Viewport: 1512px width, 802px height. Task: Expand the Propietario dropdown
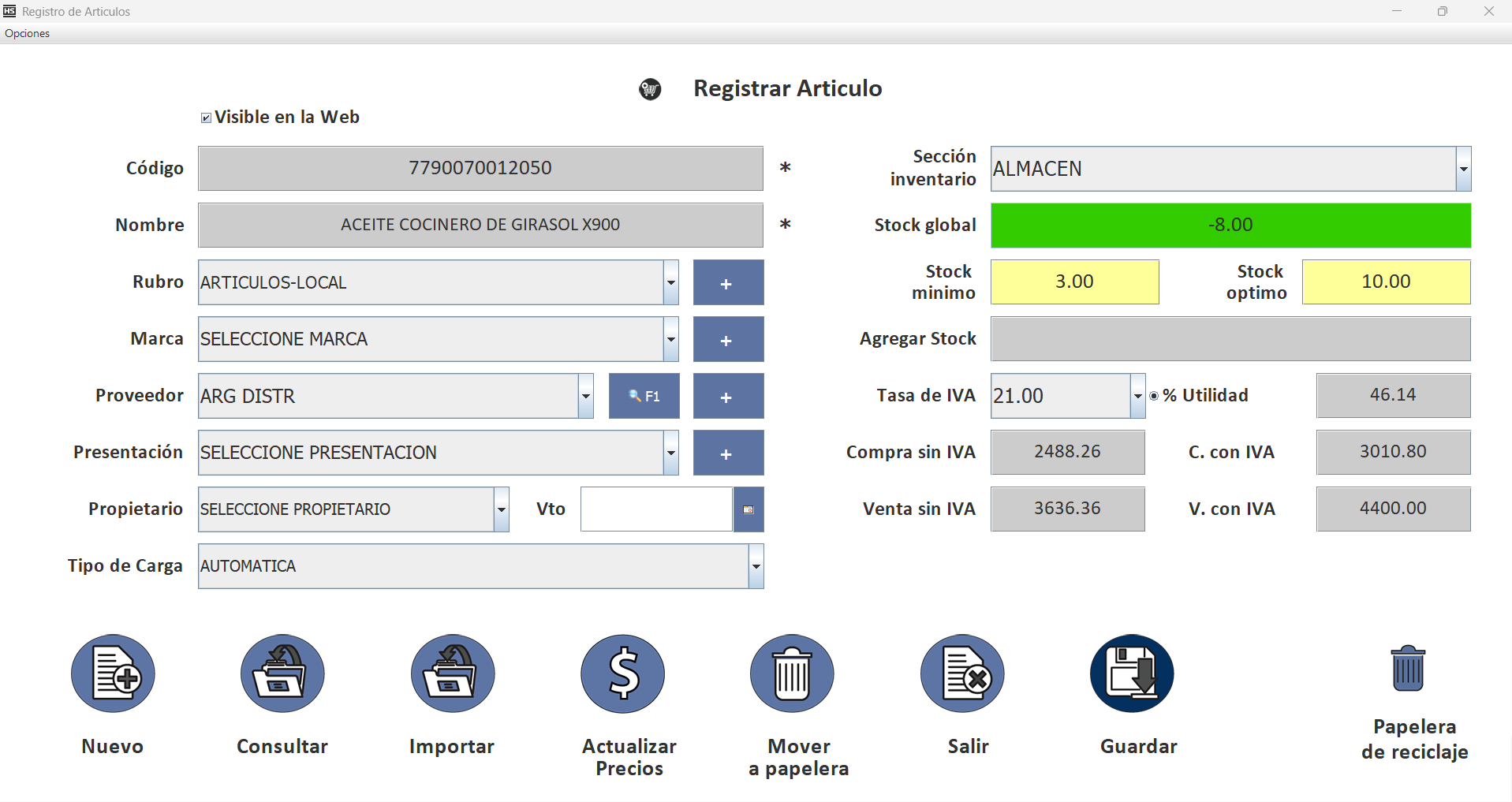coord(501,509)
